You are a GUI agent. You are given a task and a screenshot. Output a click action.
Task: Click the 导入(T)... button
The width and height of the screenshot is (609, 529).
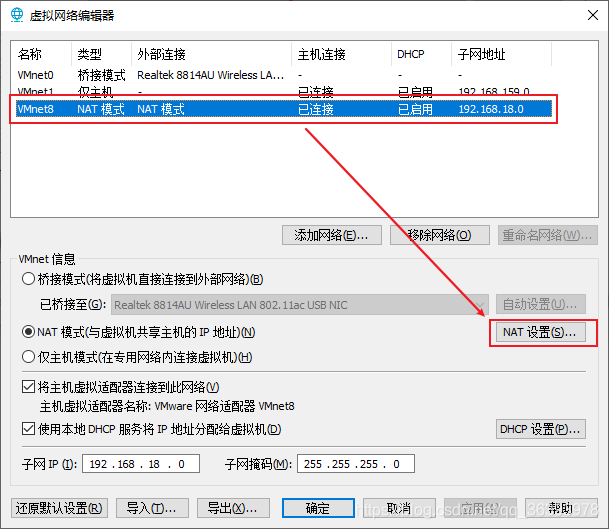[152, 508]
